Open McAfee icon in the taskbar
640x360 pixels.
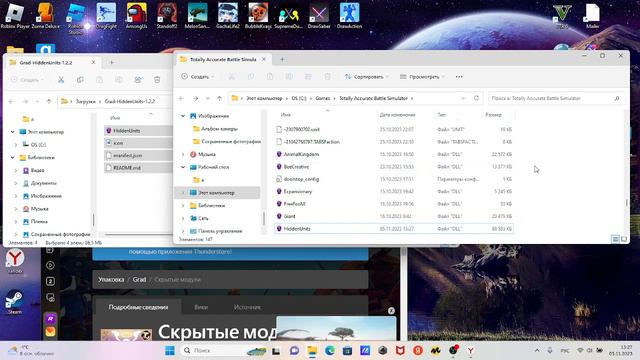pos(400,351)
